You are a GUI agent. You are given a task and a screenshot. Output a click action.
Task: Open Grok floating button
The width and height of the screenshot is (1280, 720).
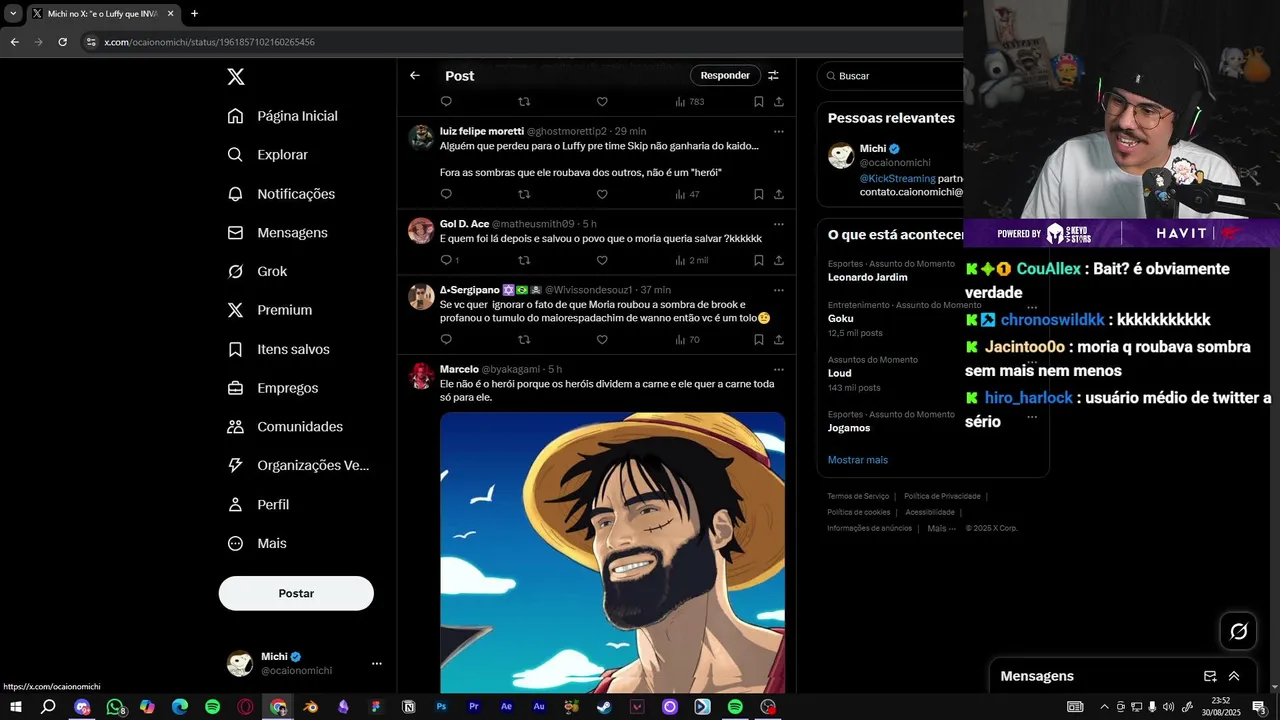click(1238, 631)
